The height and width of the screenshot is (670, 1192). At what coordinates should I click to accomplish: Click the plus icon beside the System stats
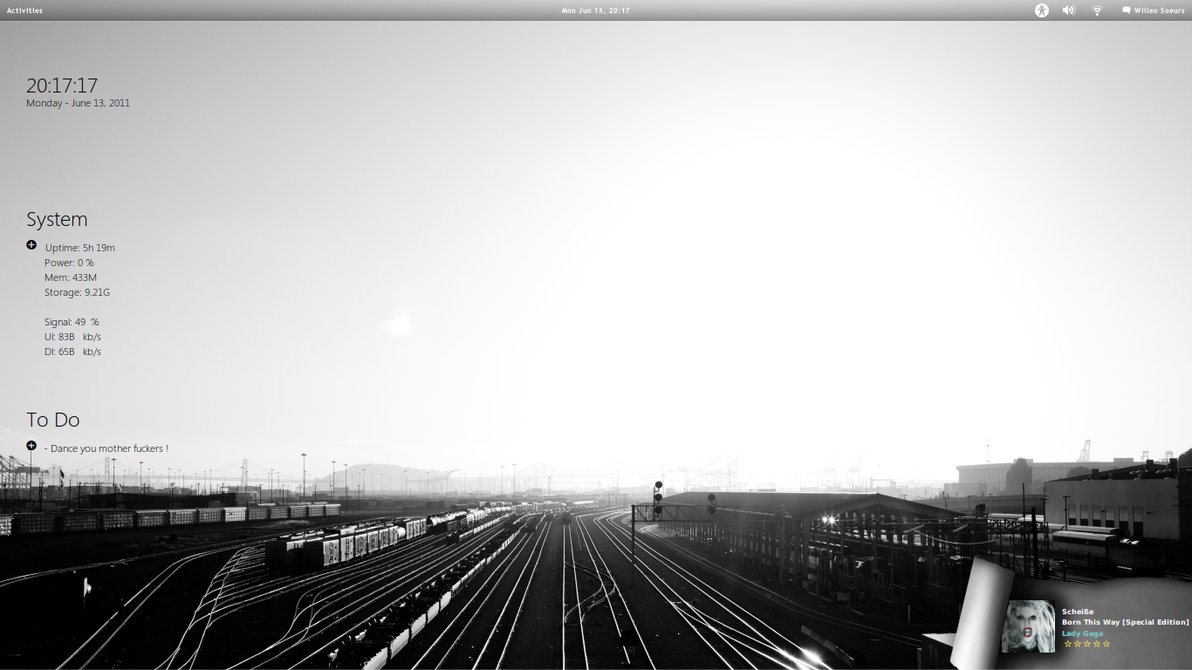pyautogui.click(x=30, y=244)
